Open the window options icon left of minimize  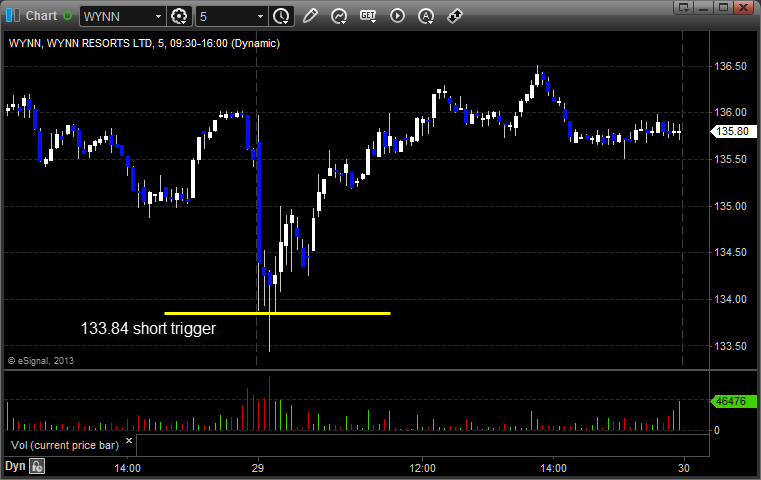pos(684,7)
